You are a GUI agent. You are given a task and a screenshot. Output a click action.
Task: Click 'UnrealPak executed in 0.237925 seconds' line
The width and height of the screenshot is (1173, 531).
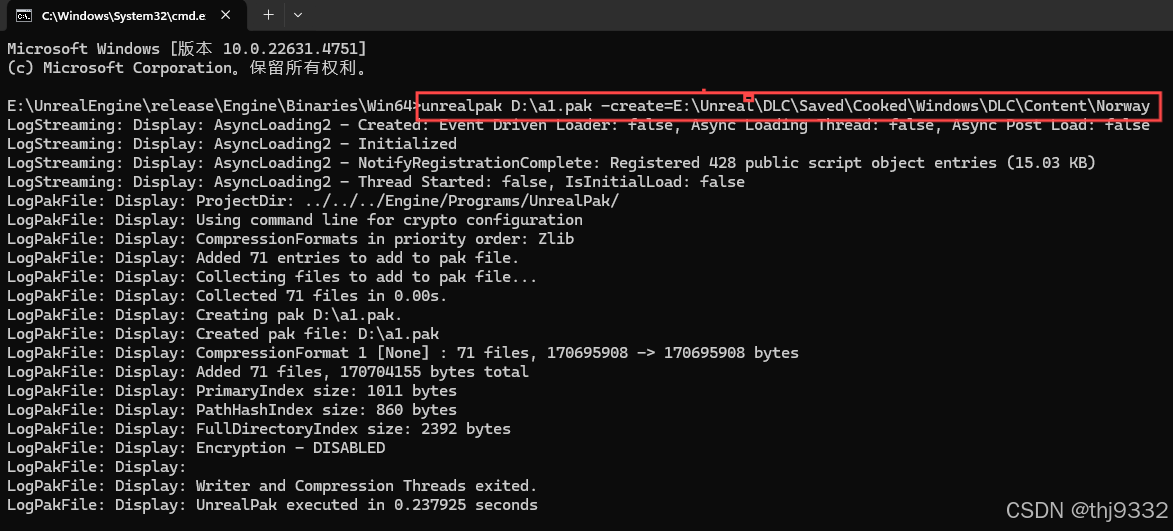tap(272, 505)
